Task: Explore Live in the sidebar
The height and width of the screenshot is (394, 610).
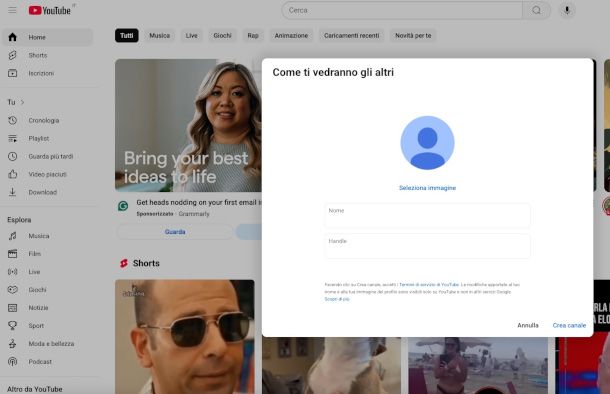Action: click(x=48, y=271)
